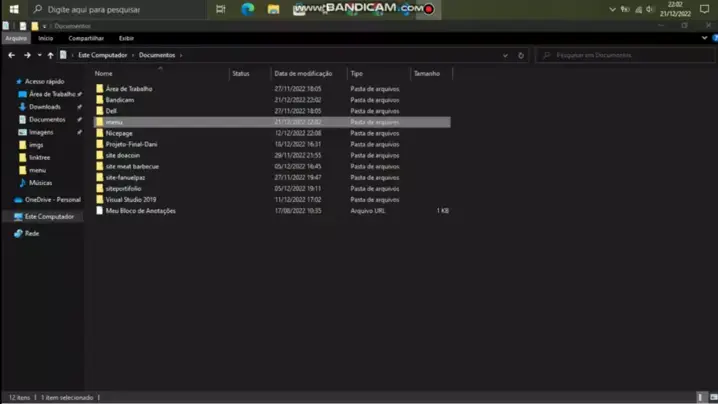Click the 1 KB size cell

(x=442, y=211)
